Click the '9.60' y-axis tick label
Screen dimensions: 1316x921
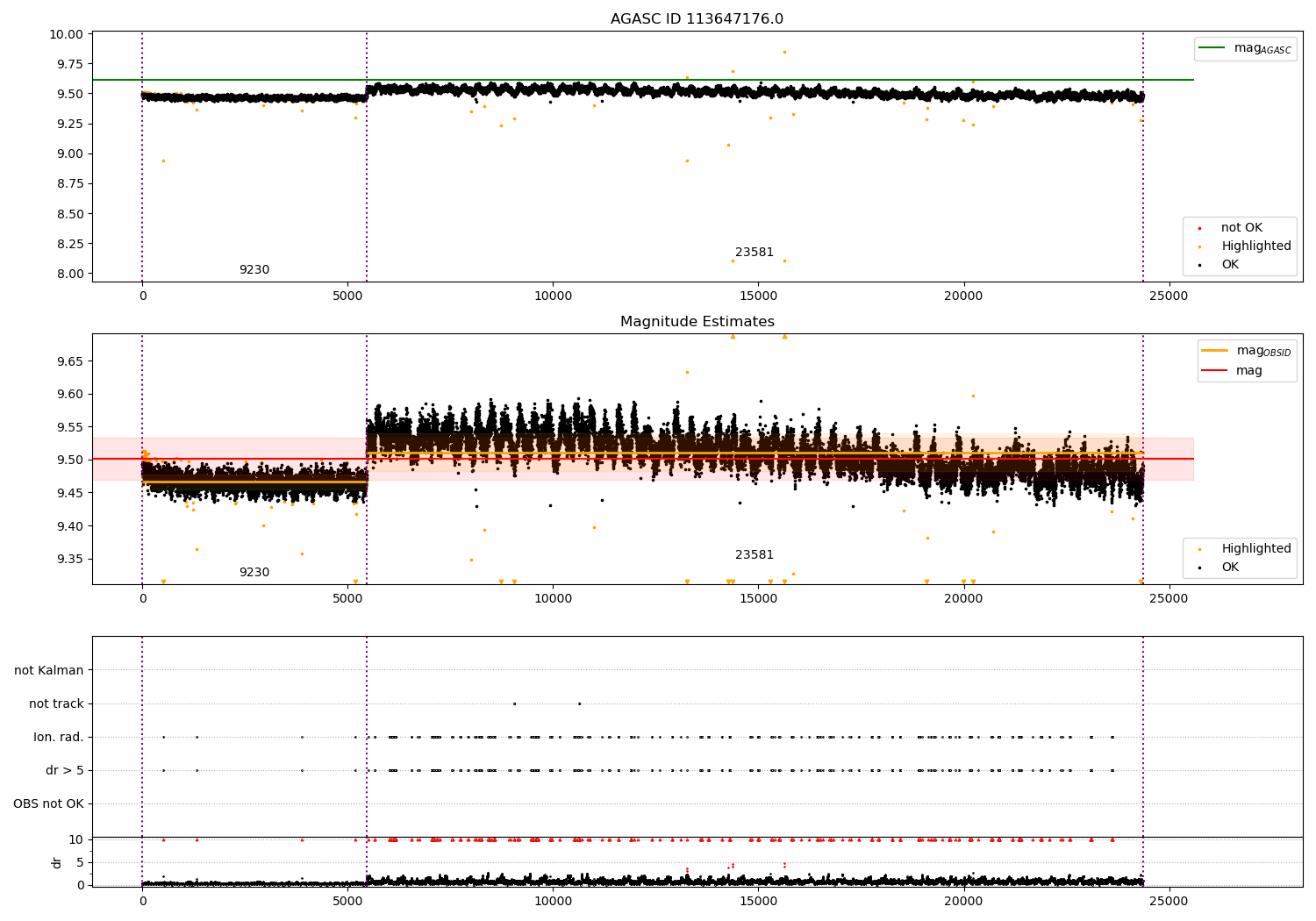click(71, 394)
